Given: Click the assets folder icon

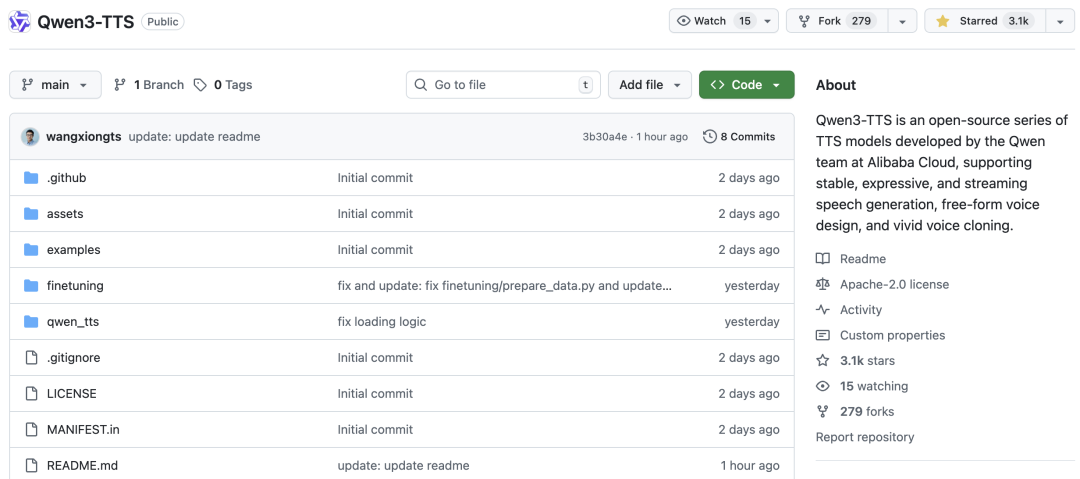Looking at the screenshot, I should tap(30, 214).
